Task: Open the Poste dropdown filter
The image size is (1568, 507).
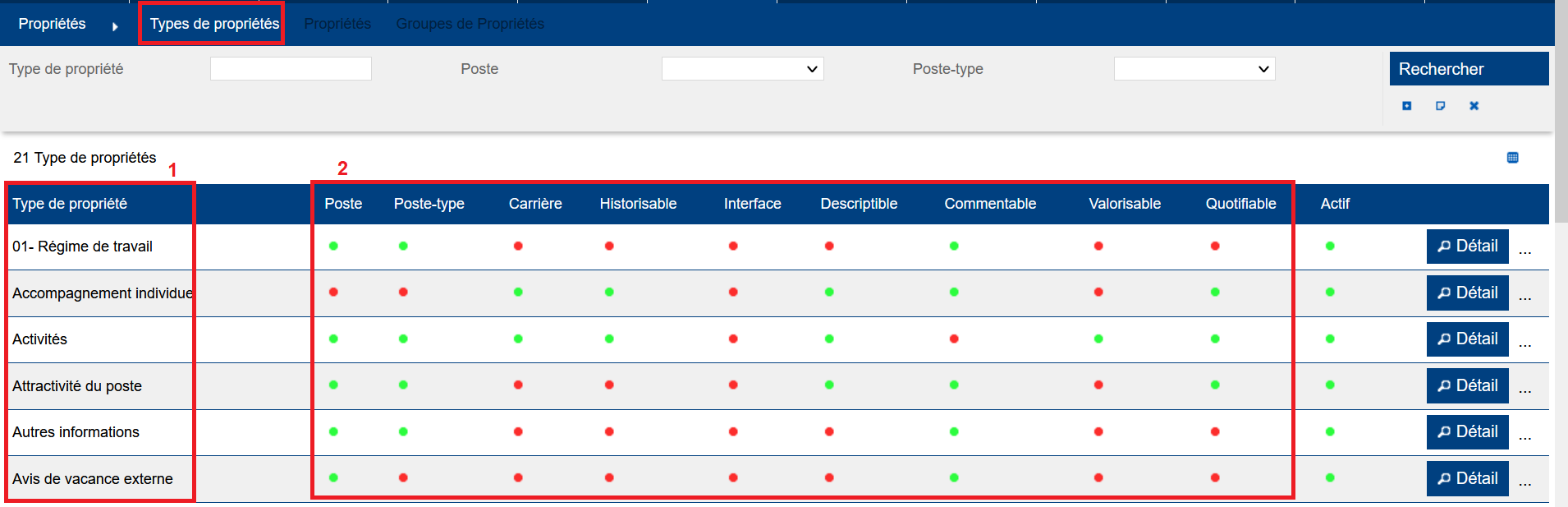Action: pyautogui.click(x=742, y=69)
